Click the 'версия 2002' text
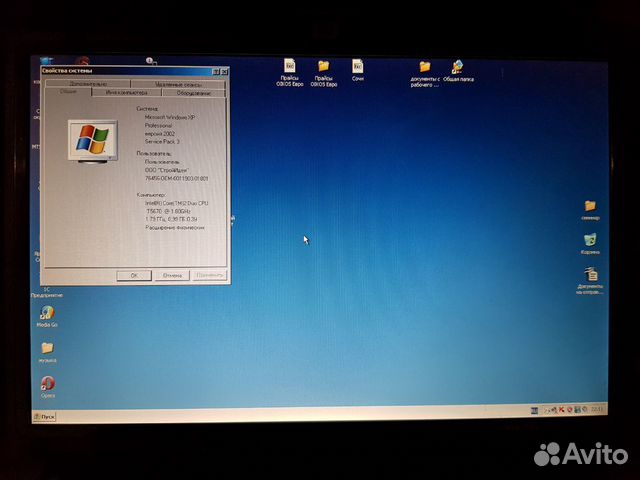 (x=160, y=133)
